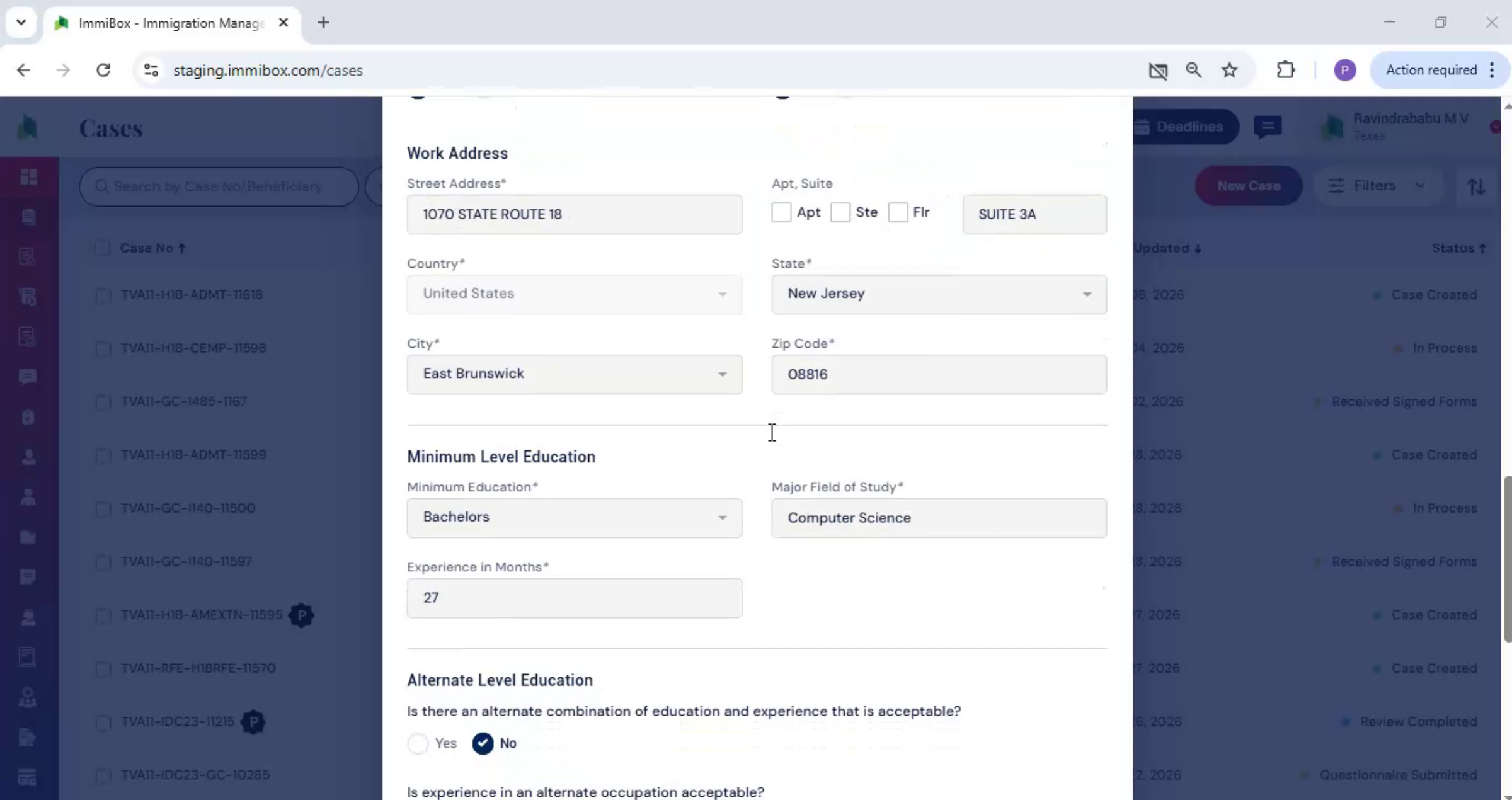Click the Major Field of Study input
Viewport: 1512px width, 800px height.
pos(939,518)
